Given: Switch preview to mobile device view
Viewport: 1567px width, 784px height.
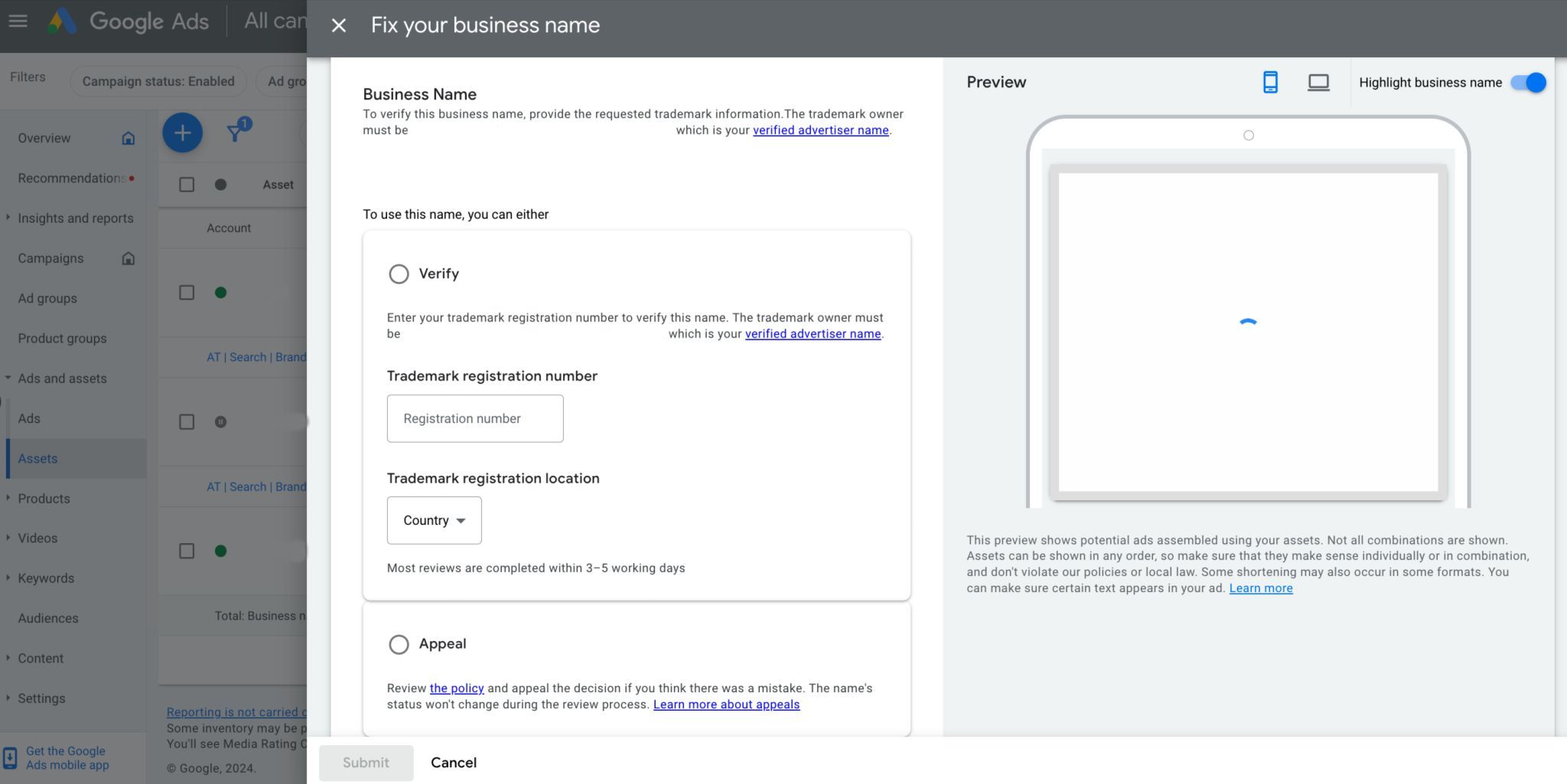Looking at the screenshot, I should pyautogui.click(x=1270, y=82).
